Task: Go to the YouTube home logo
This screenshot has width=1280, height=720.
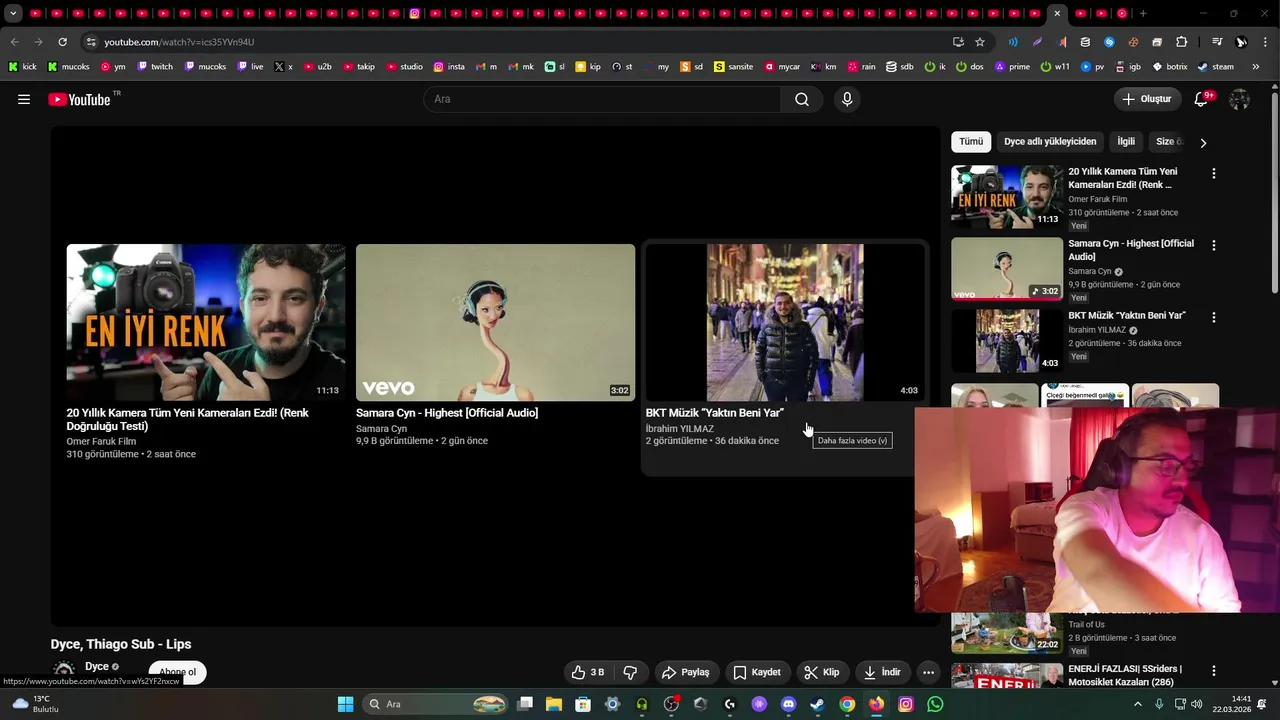Action: coord(79,99)
